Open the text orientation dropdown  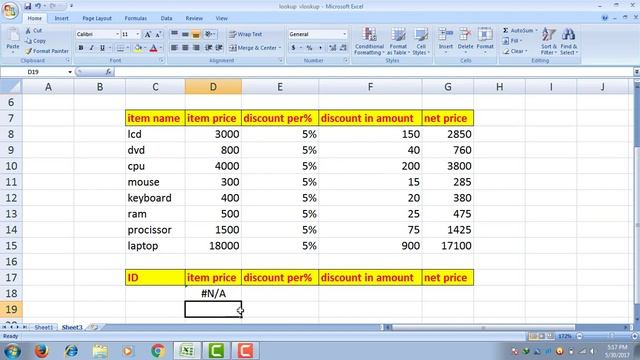tap(210, 34)
